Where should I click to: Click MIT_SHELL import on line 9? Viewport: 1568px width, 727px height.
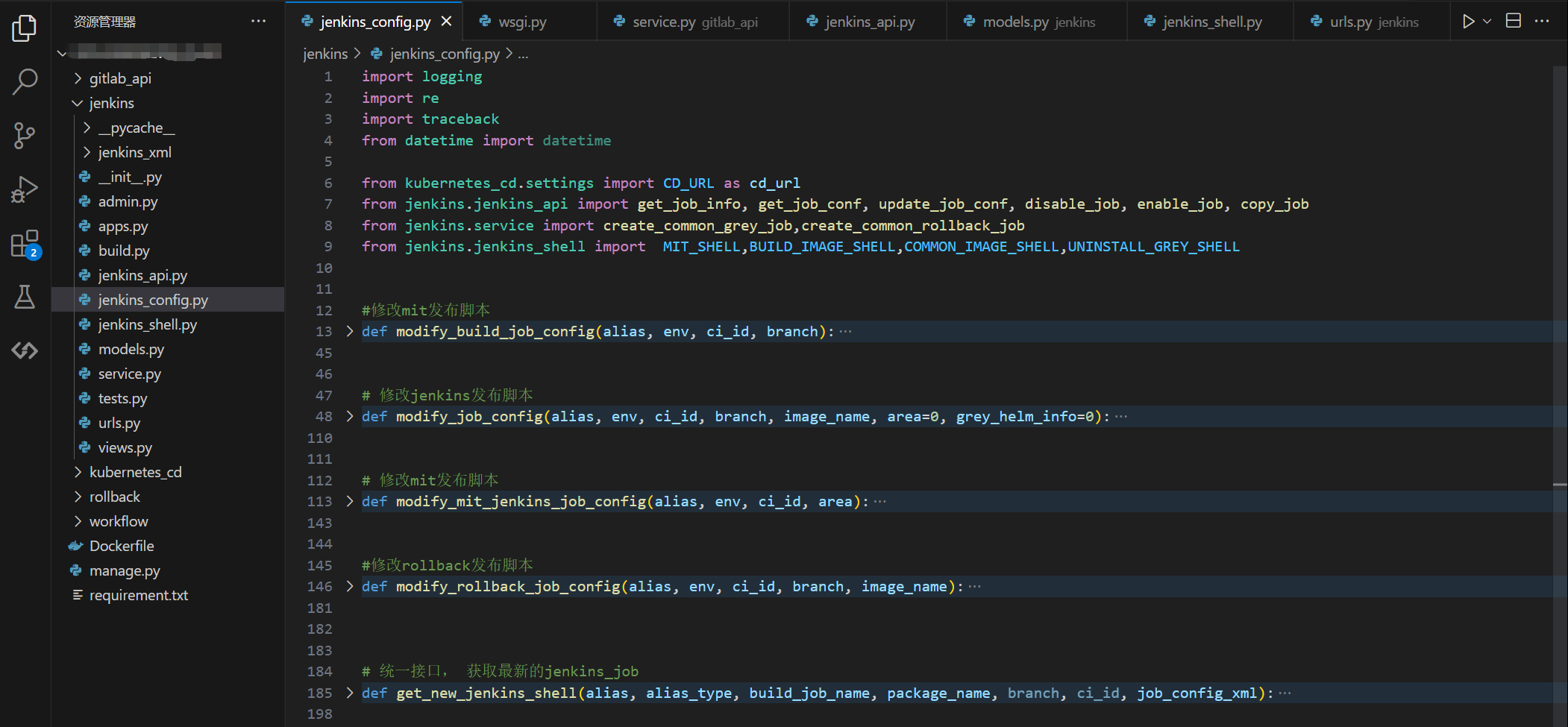(701, 246)
